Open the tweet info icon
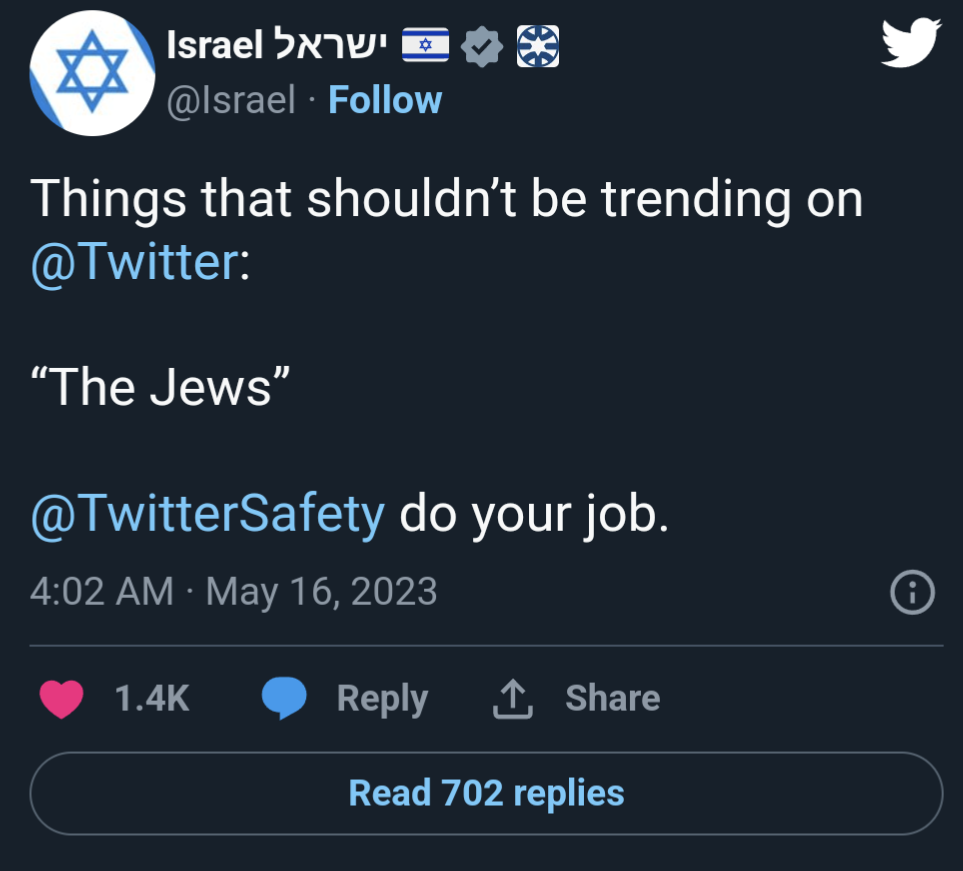963x871 pixels. click(911, 594)
